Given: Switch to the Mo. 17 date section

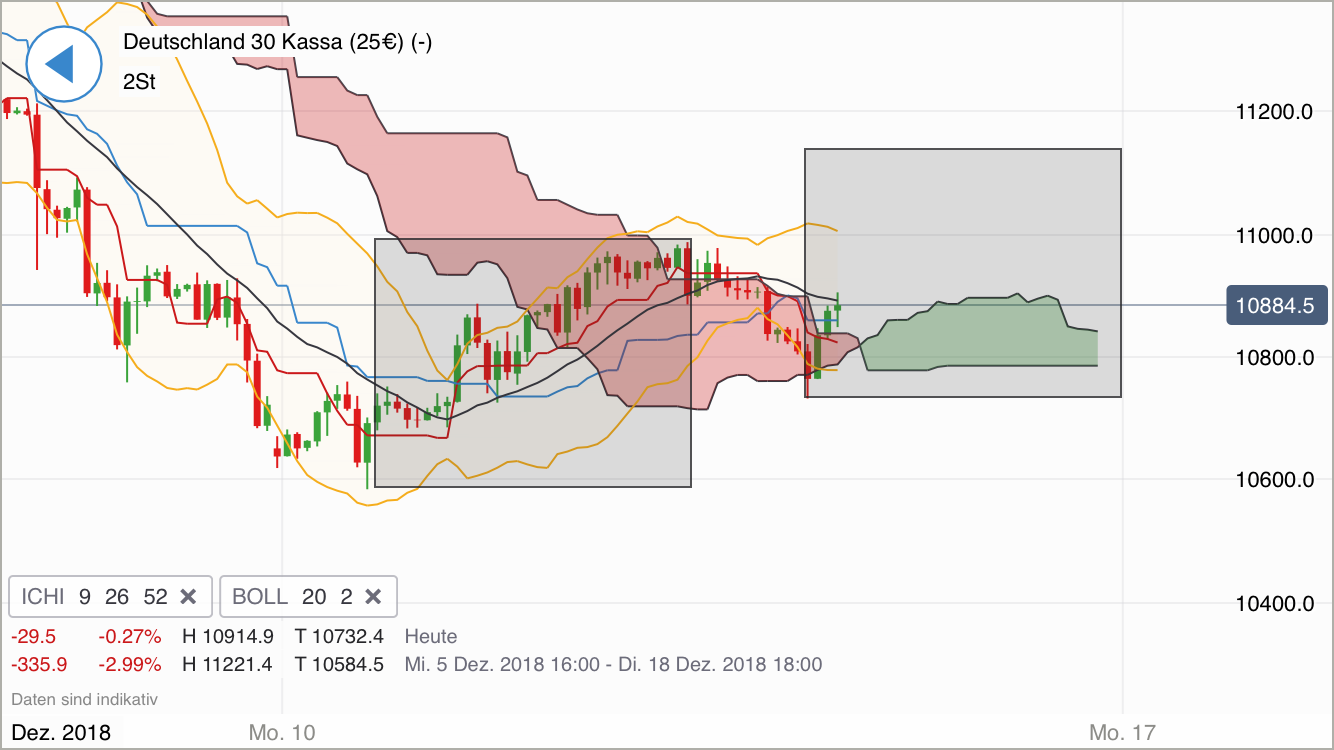Looking at the screenshot, I should coord(1122,732).
